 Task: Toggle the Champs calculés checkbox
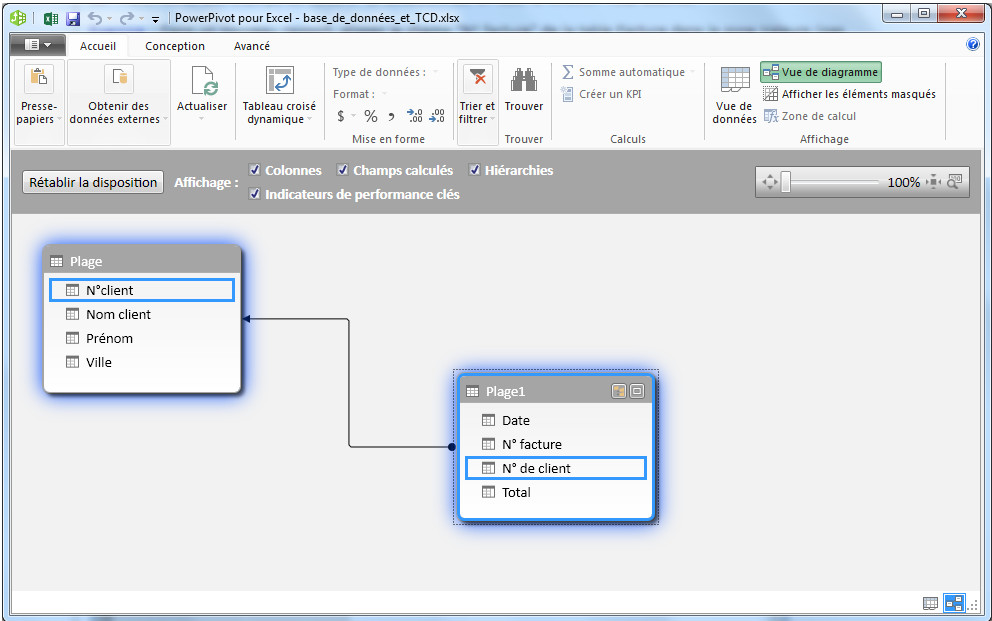(342, 169)
